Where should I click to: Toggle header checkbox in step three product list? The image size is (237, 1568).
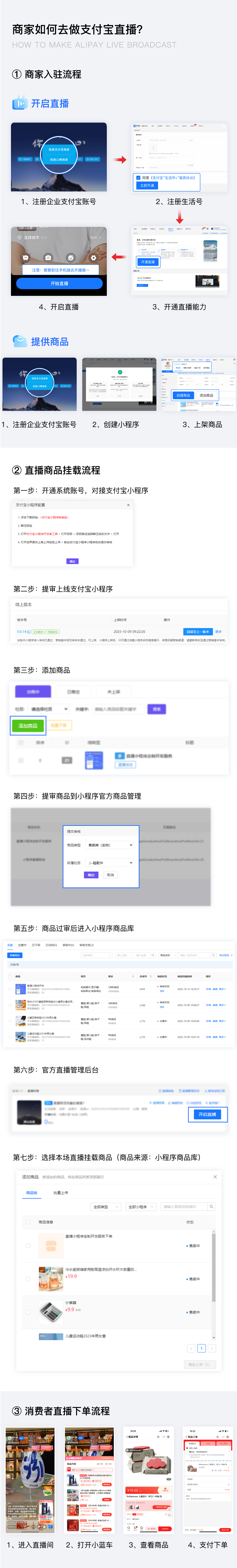(21, 743)
